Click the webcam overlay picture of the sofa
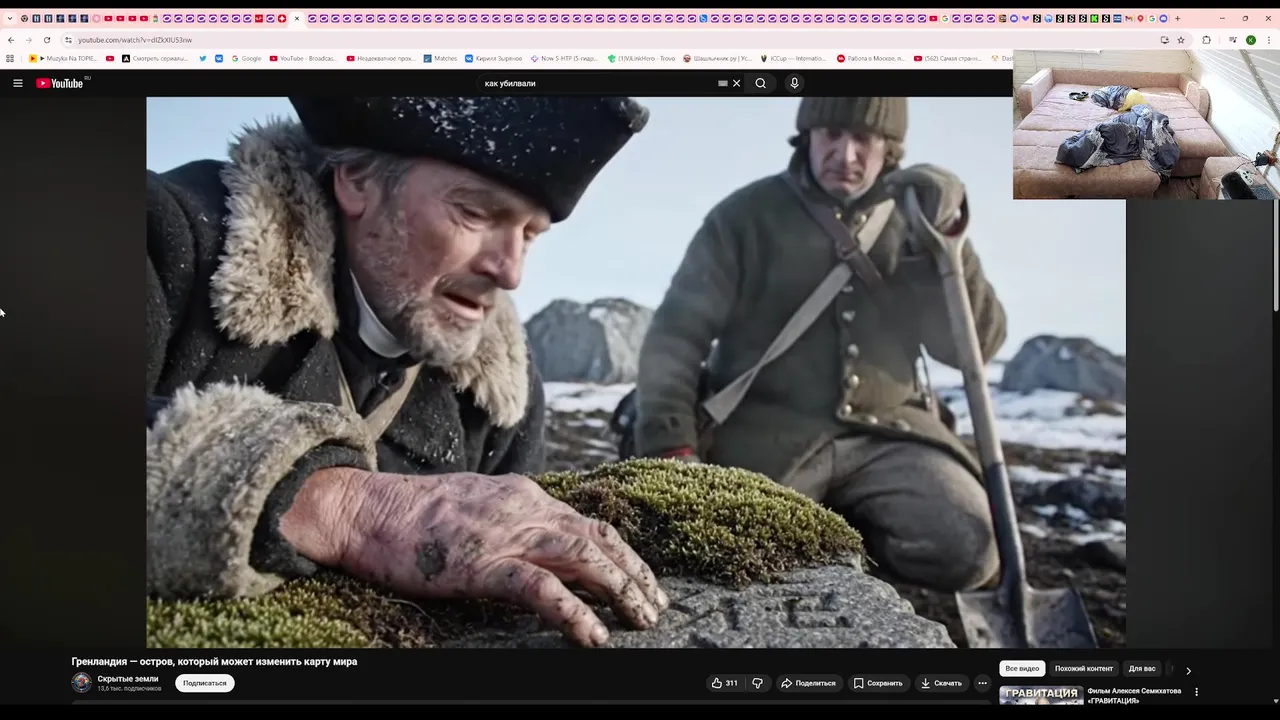The height and width of the screenshot is (720, 1280). click(x=1146, y=124)
